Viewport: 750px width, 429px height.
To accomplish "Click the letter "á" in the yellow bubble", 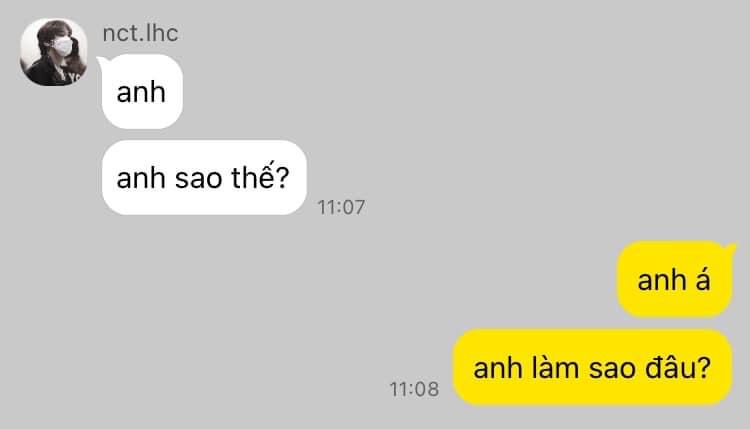I will point(703,279).
